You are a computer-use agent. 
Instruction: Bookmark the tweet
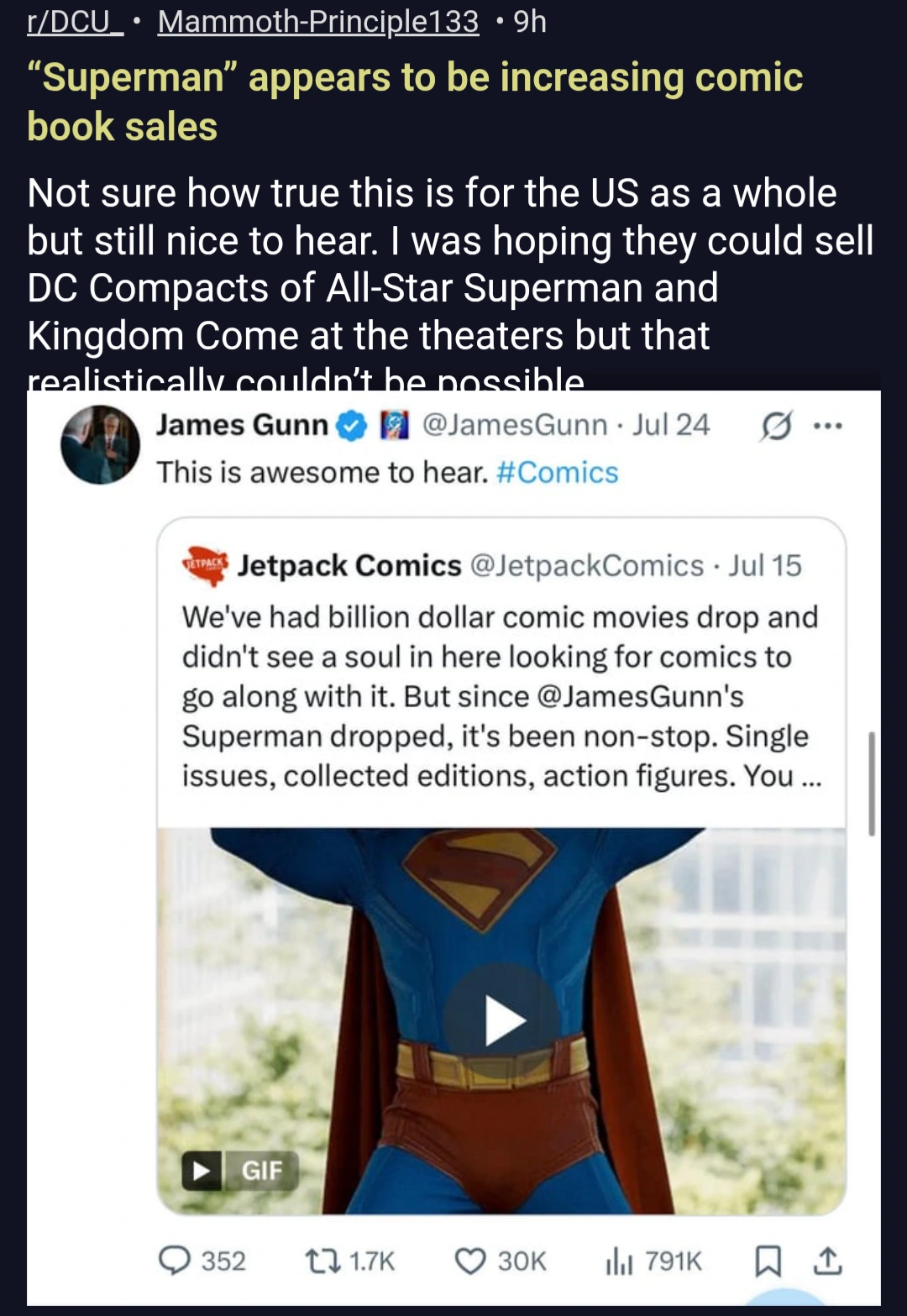tap(768, 1261)
